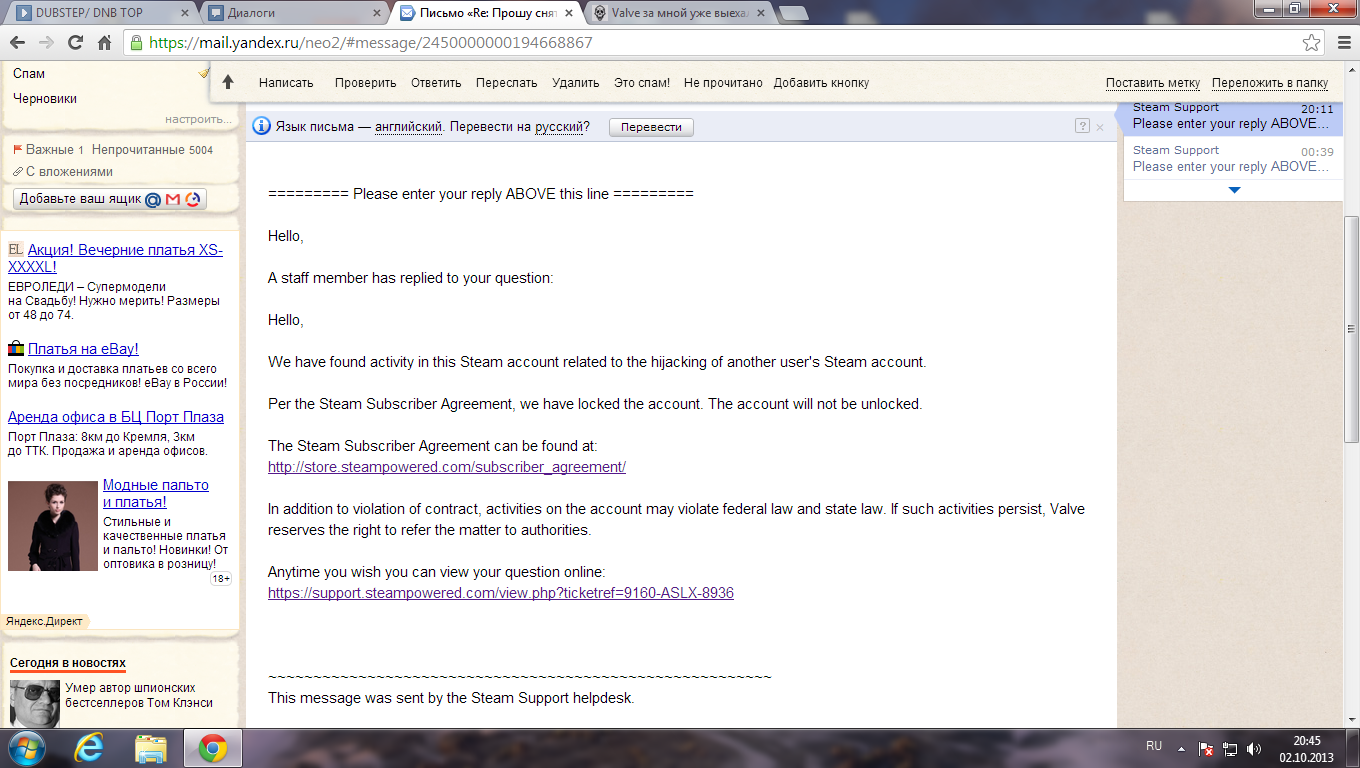Screen dimensions: 1360x768
Task: Click the question mark help icon
Action: click(1082, 126)
